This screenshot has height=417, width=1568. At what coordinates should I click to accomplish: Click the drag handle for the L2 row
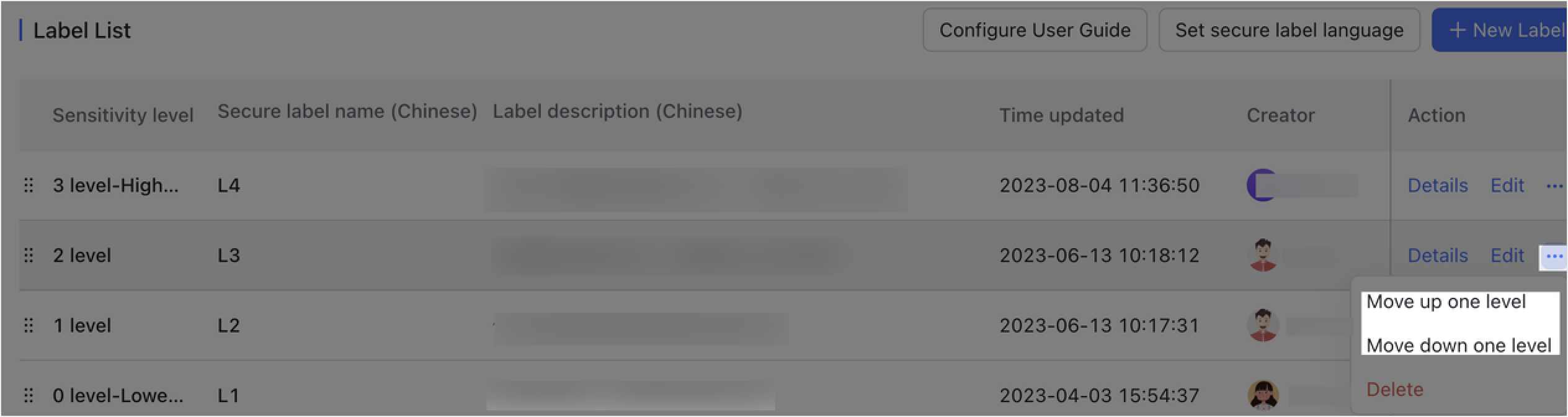point(29,325)
